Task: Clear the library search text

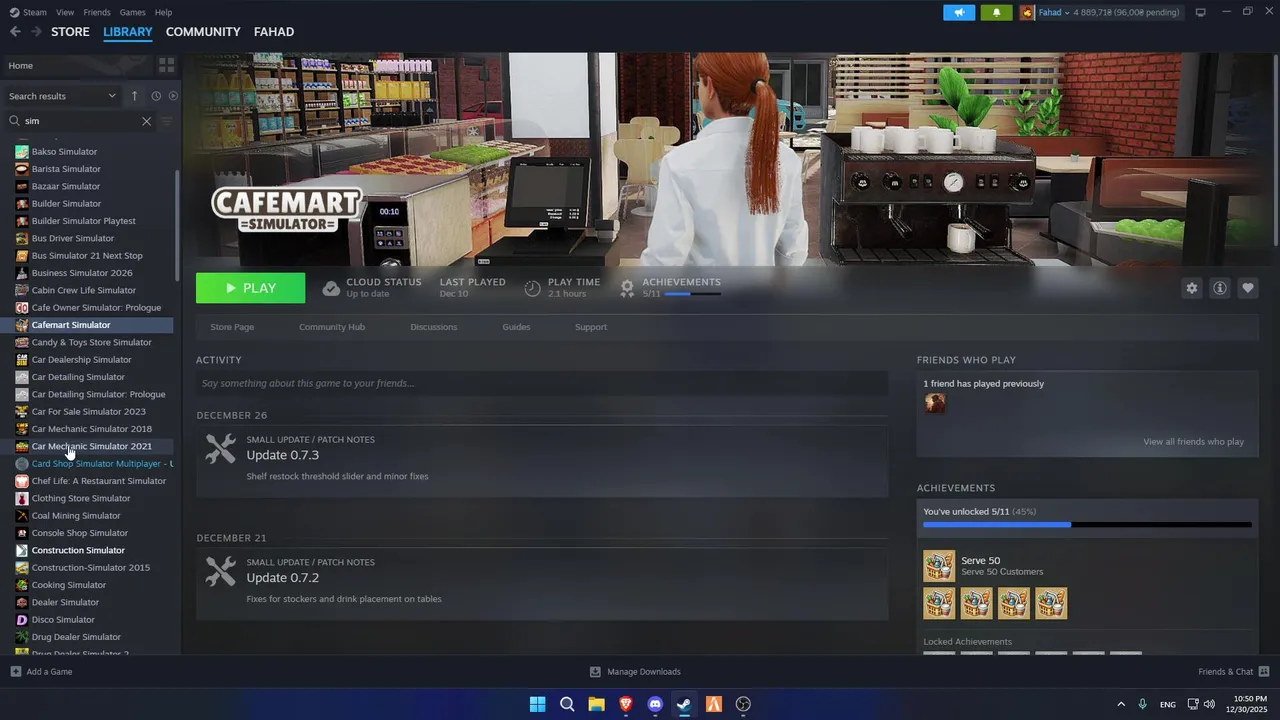Action: click(x=146, y=121)
